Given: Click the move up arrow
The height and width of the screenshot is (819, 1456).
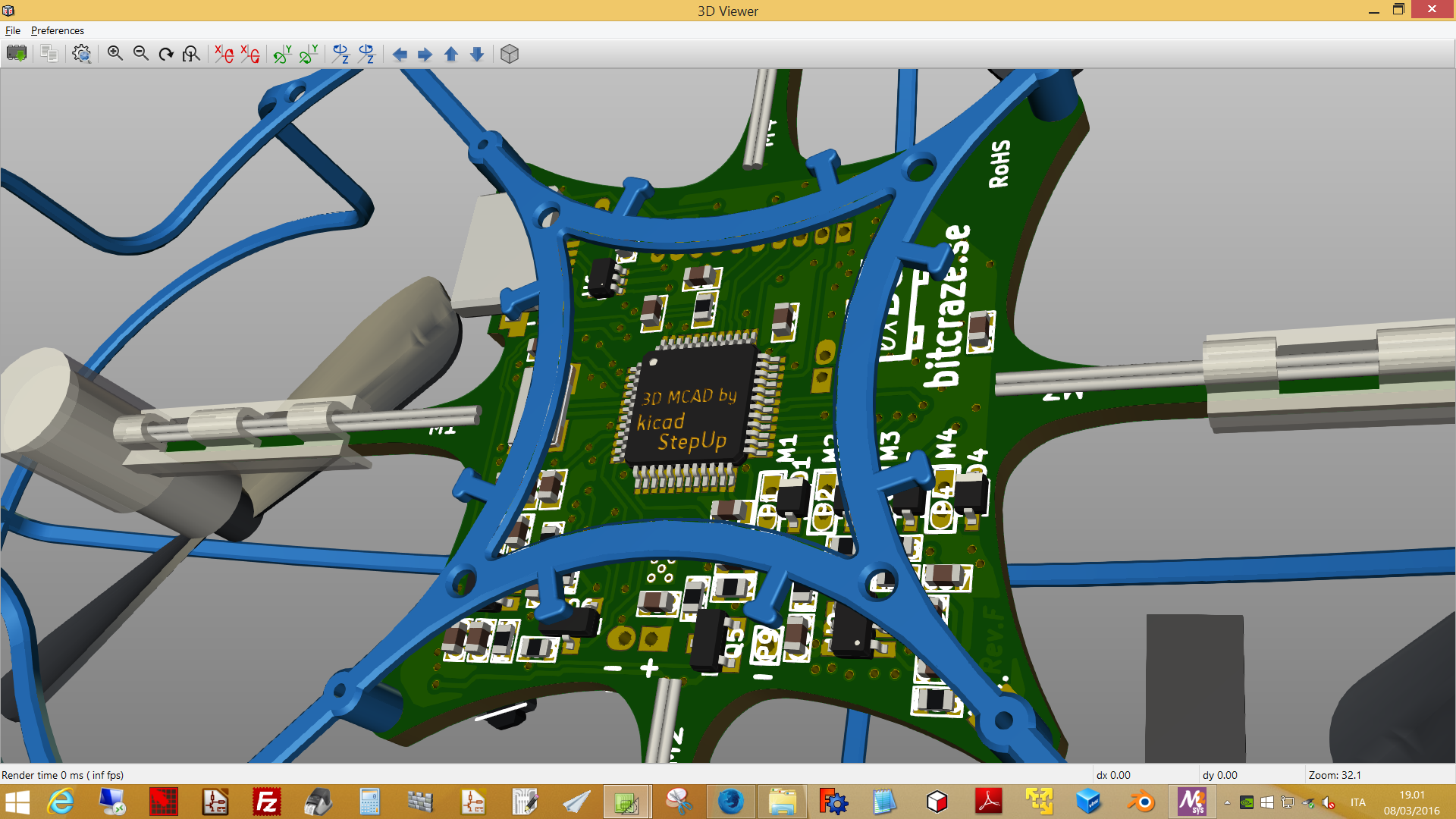Looking at the screenshot, I should 451,54.
